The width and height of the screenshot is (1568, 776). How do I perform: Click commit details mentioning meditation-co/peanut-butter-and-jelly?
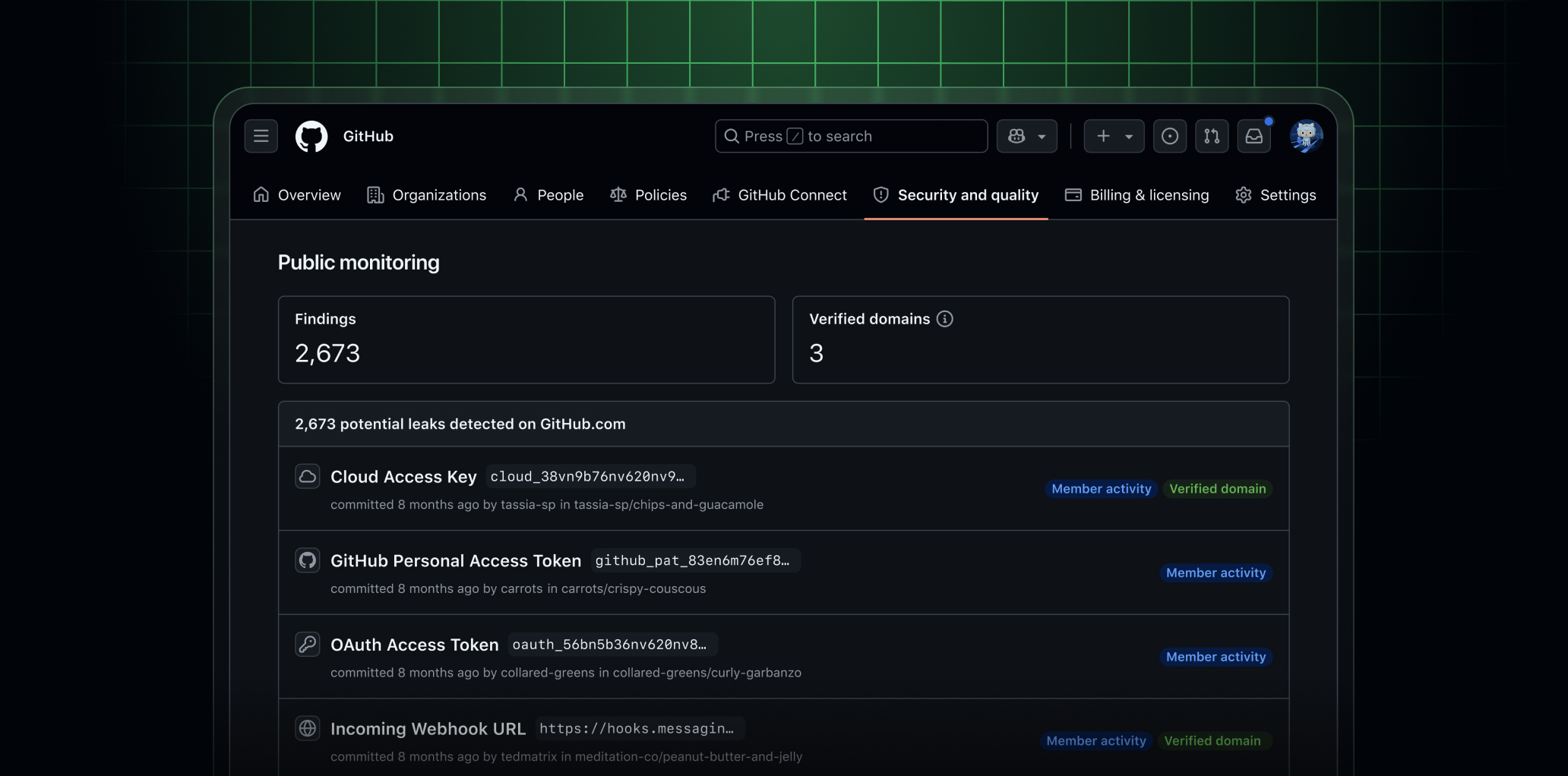click(x=567, y=757)
